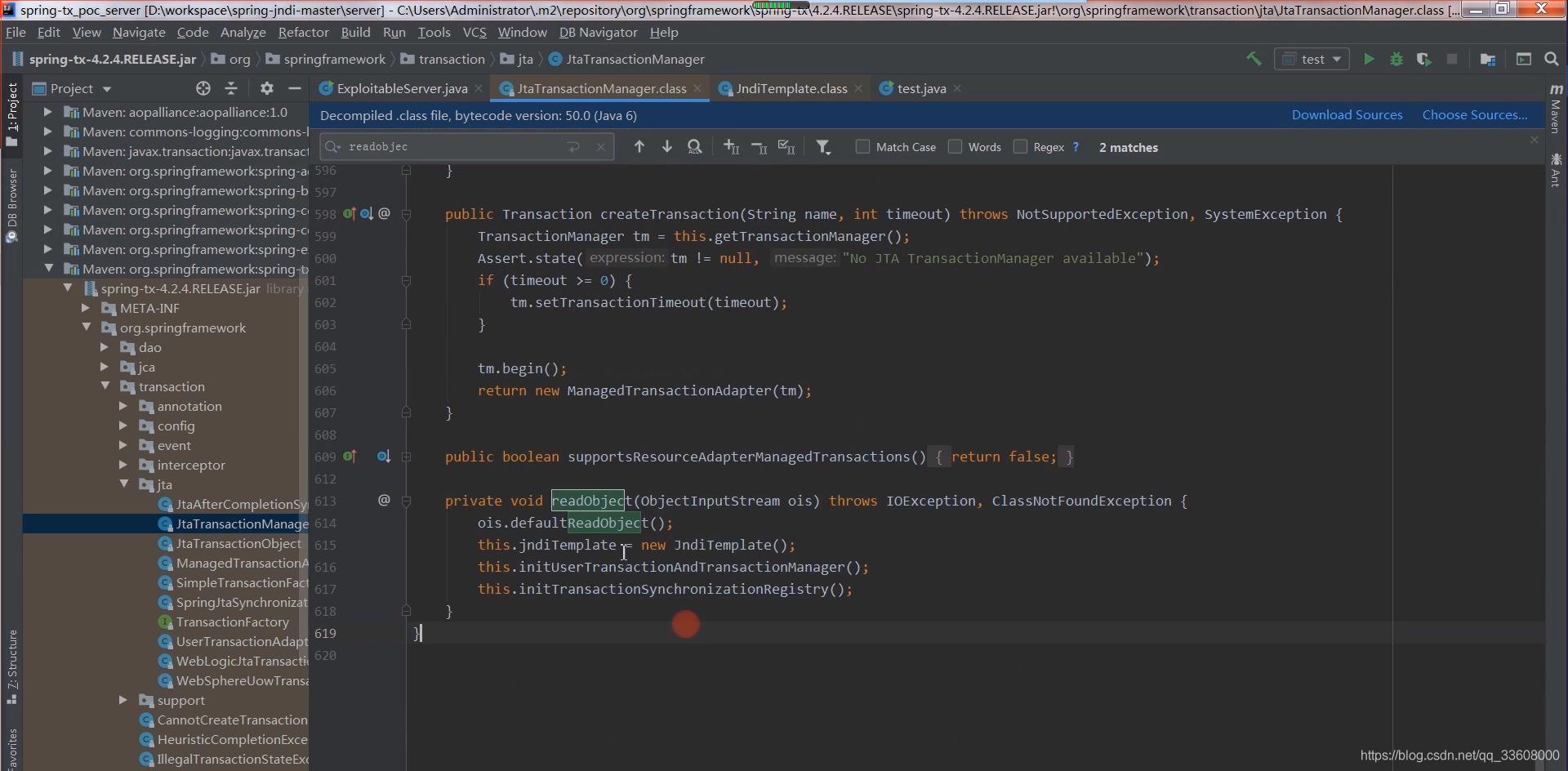This screenshot has width=1568, height=771.
Task: Collapse the transaction package
Action: coord(105,386)
